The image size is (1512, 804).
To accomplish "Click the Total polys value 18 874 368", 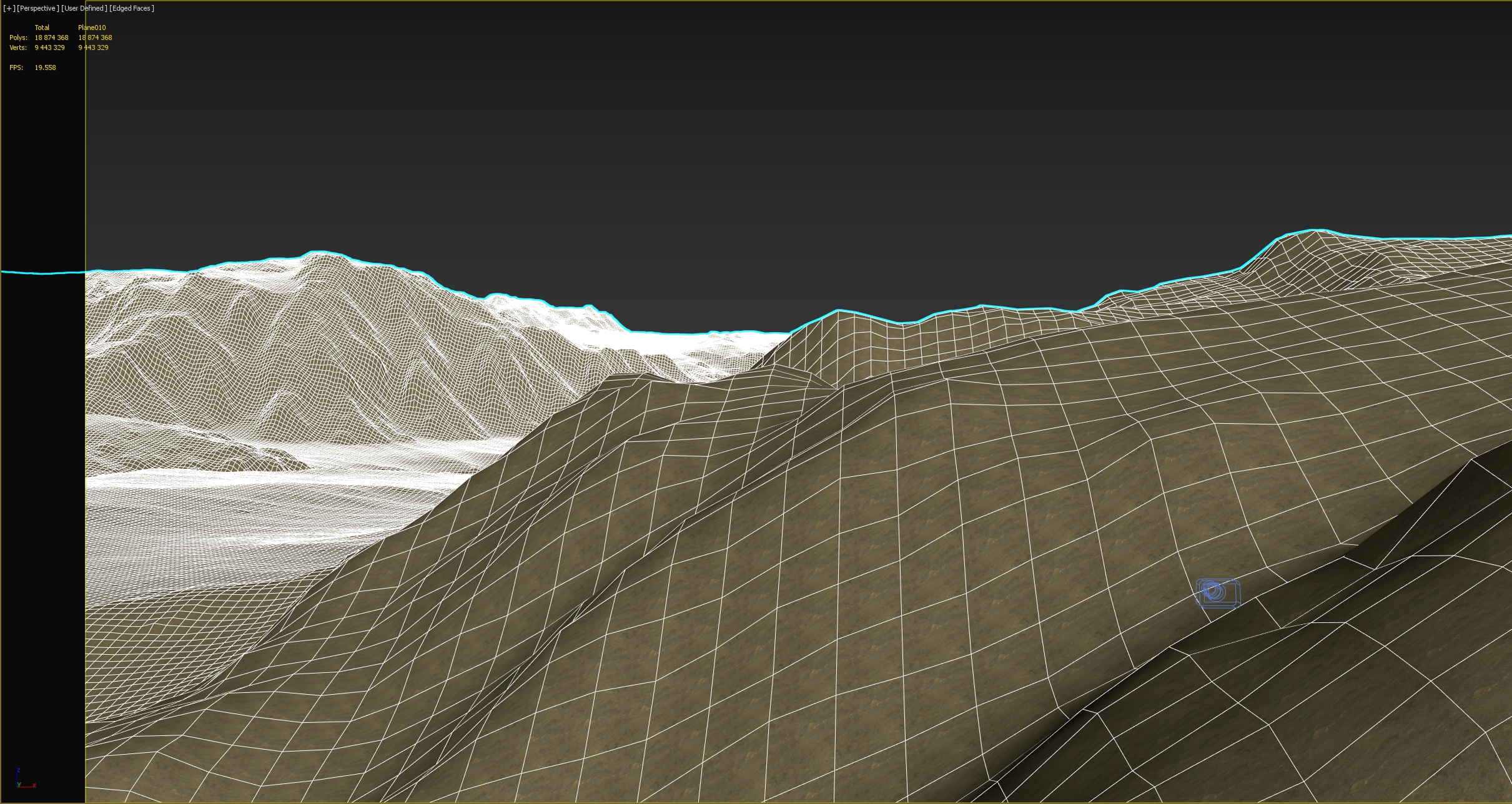I will pos(51,37).
